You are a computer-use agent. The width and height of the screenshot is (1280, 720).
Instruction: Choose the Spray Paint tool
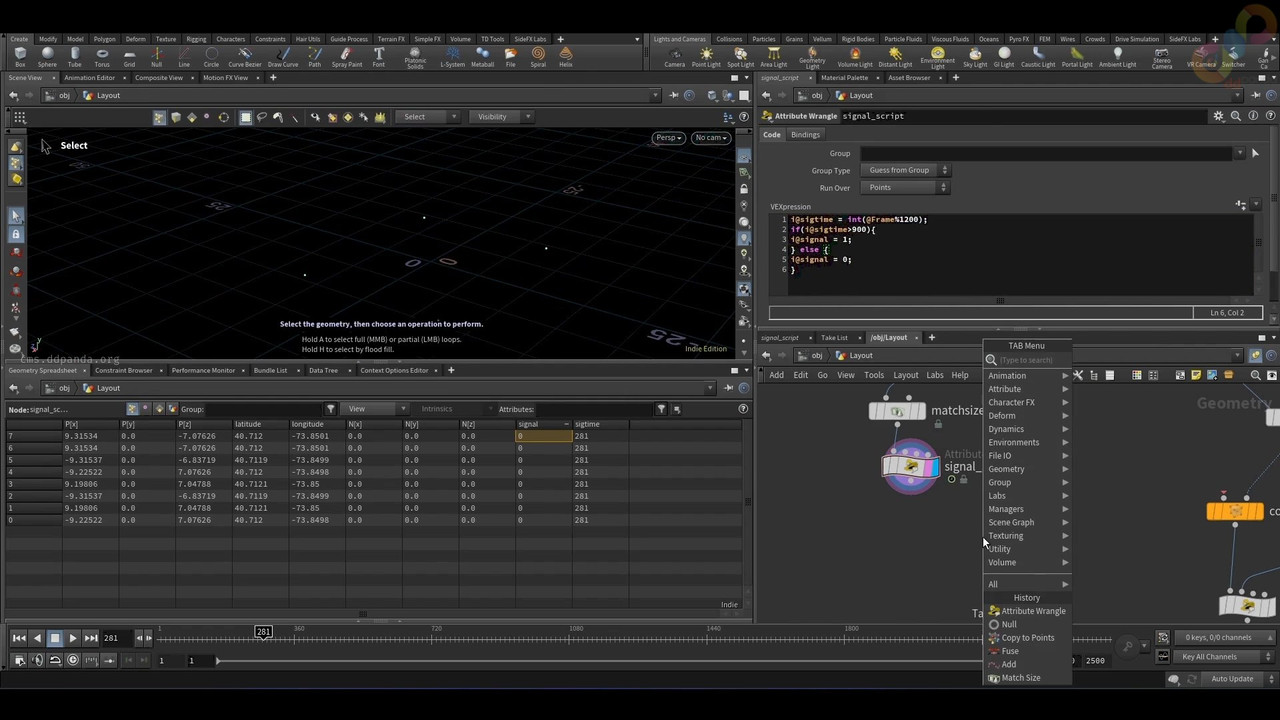coord(347,57)
